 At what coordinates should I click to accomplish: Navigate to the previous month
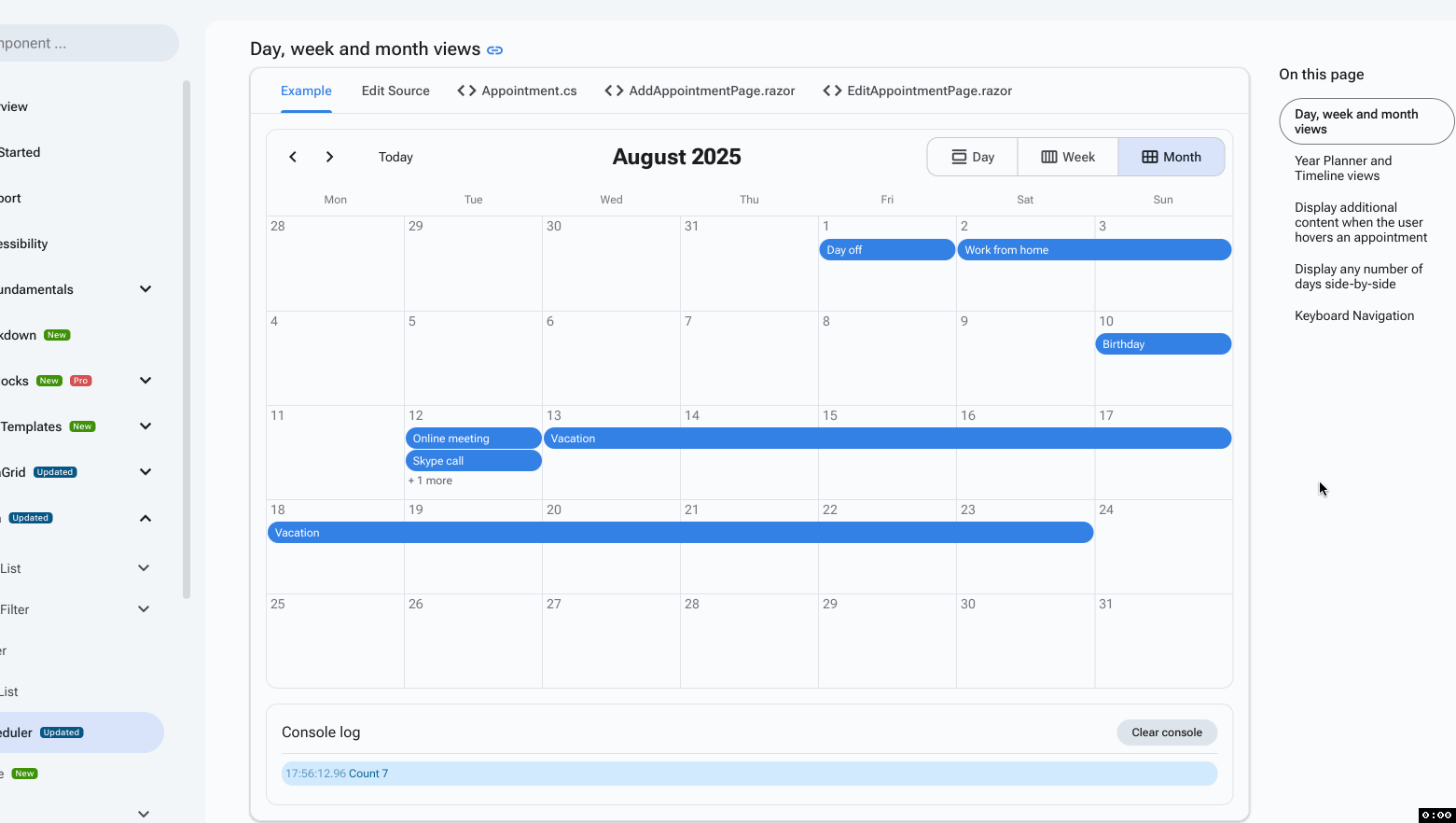(x=292, y=156)
